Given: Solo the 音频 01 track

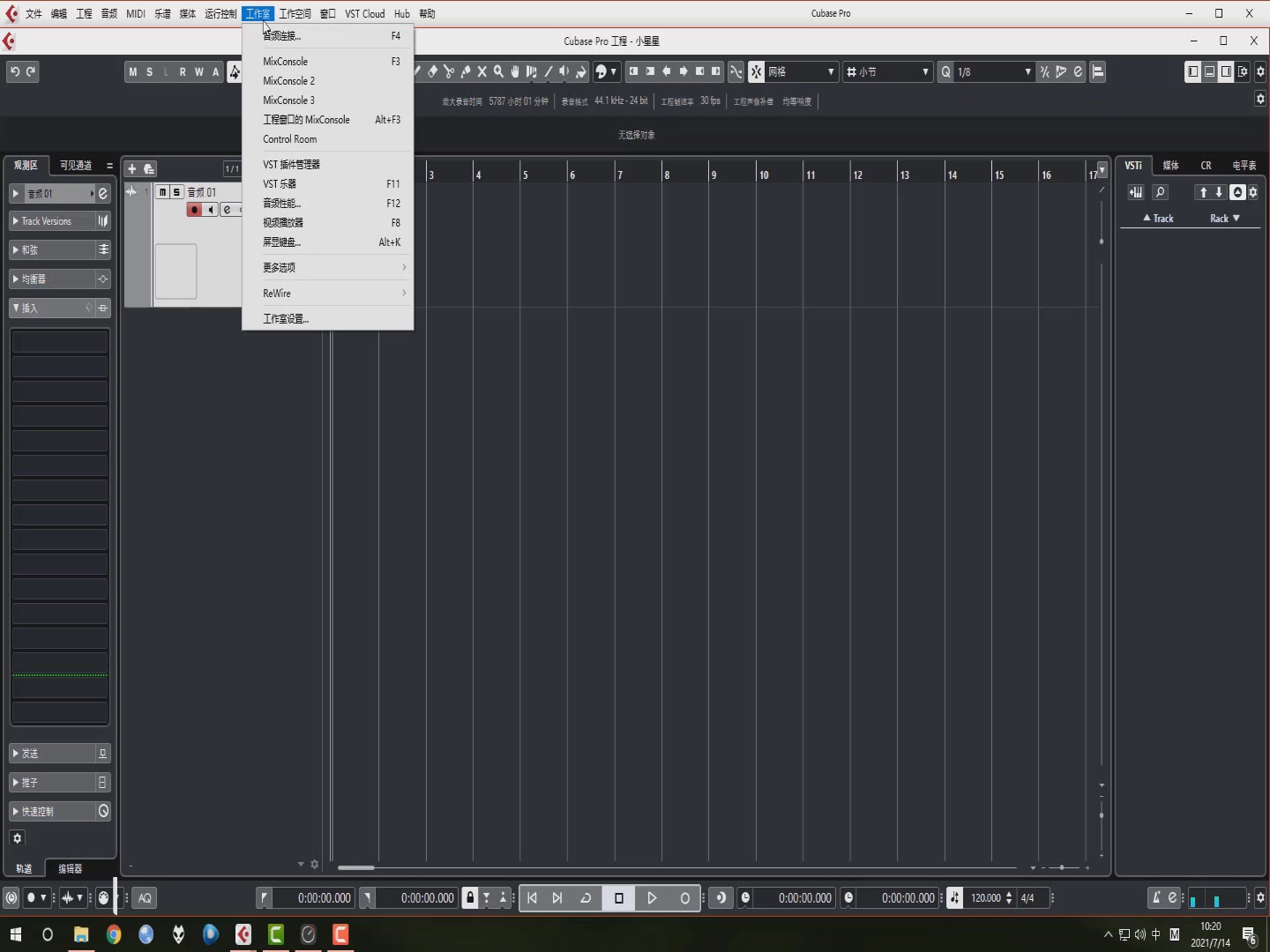Looking at the screenshot, I should 177,191.
